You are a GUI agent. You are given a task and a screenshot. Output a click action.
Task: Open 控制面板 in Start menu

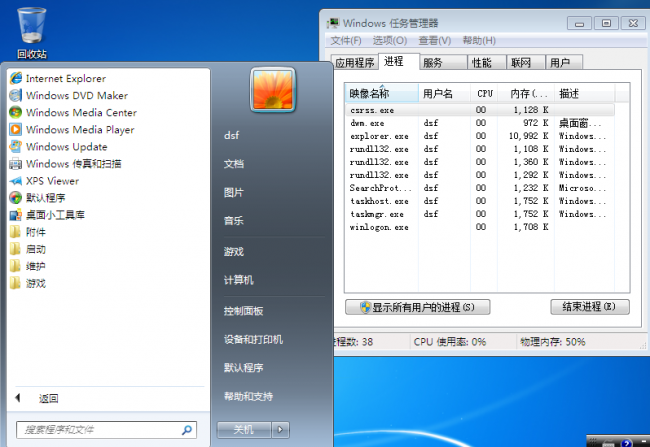coord(243,311)
